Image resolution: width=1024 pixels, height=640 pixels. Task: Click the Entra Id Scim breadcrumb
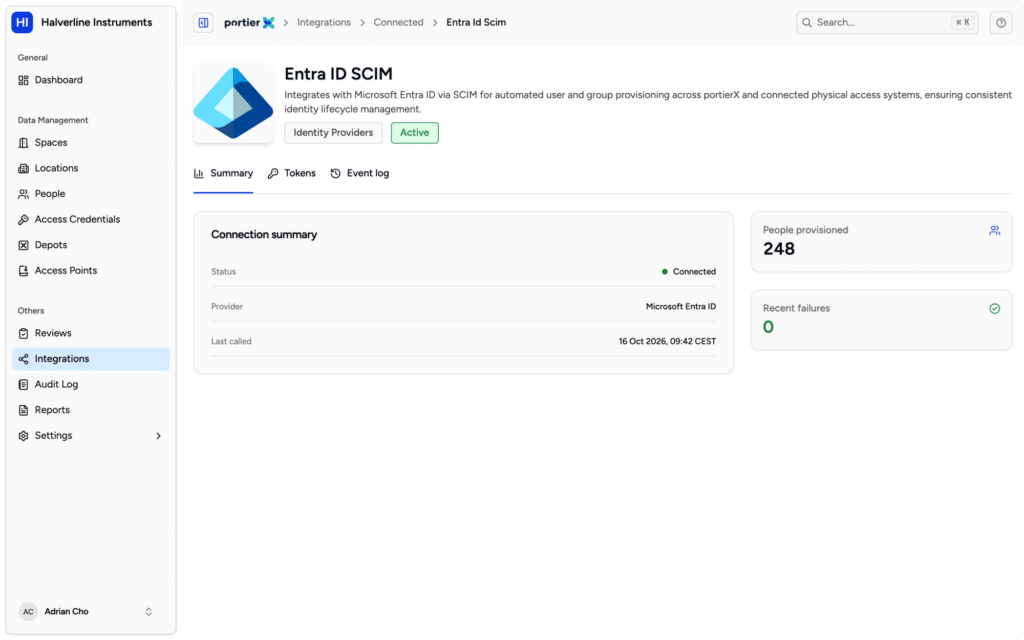click(476, 22)
